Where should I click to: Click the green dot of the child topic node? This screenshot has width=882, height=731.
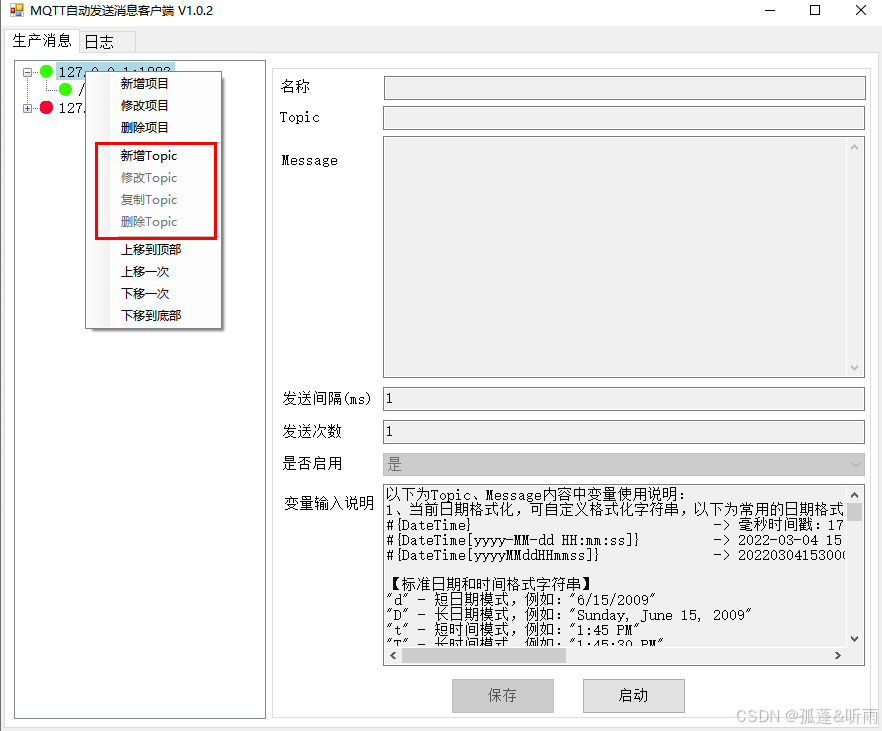pyautogui.click(x=65, y=89)
